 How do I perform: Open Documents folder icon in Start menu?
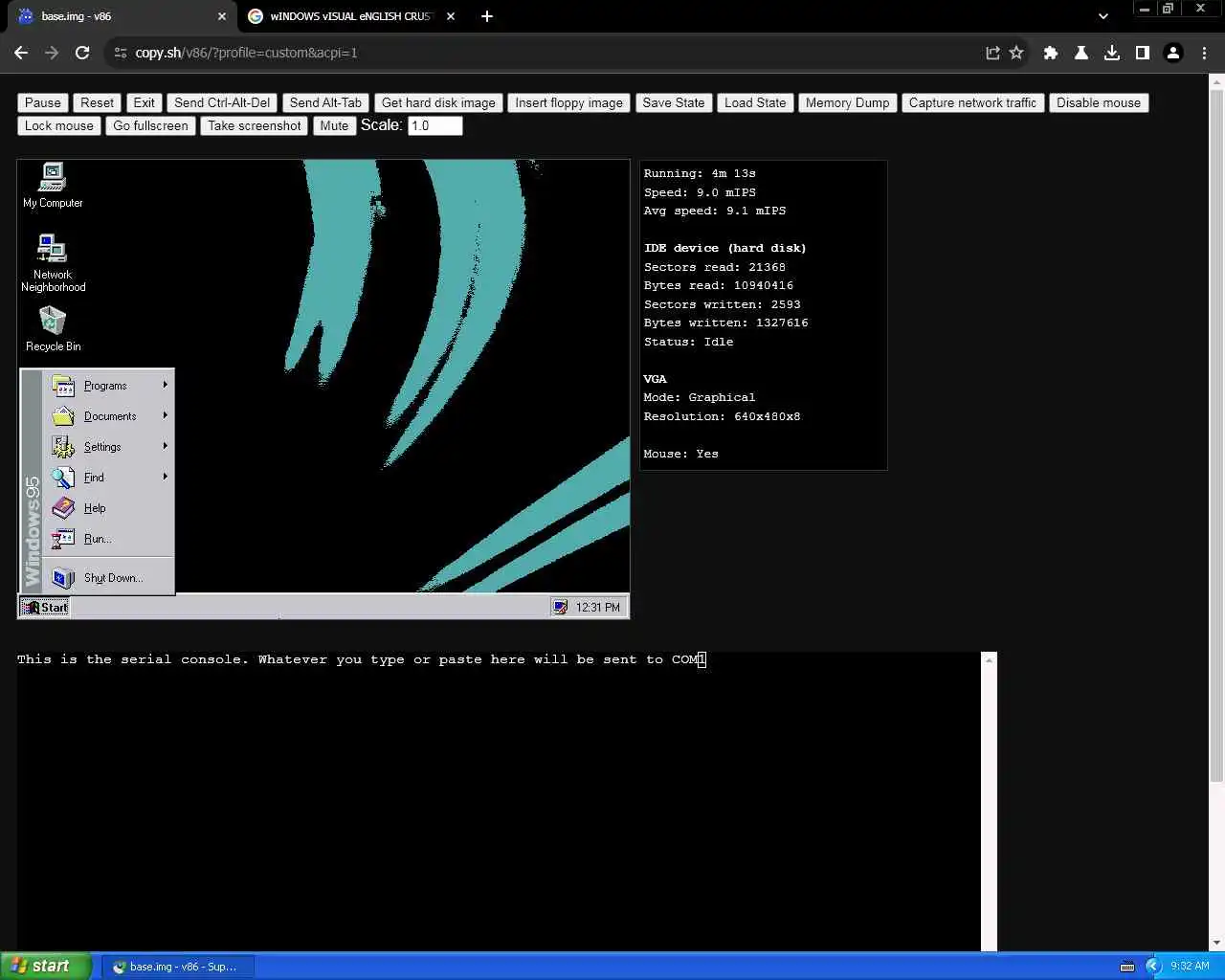point(63,416)
